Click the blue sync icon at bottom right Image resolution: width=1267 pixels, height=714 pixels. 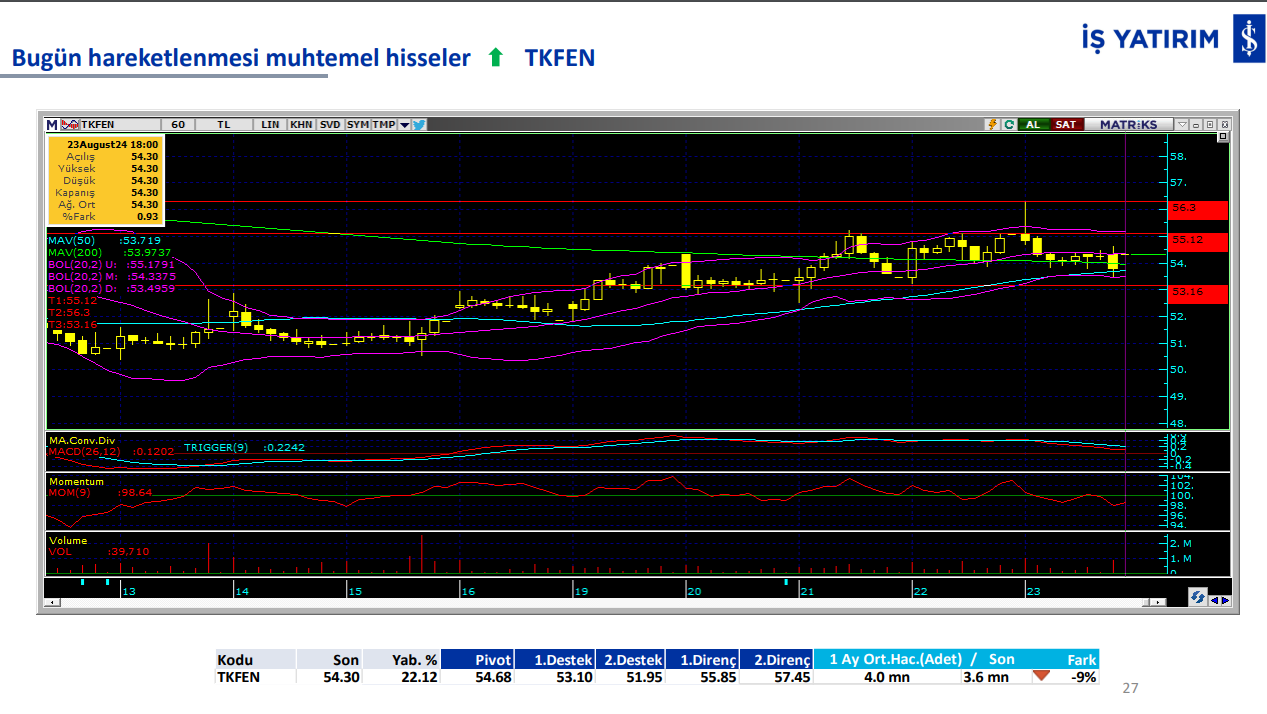tap(1197, 598)
